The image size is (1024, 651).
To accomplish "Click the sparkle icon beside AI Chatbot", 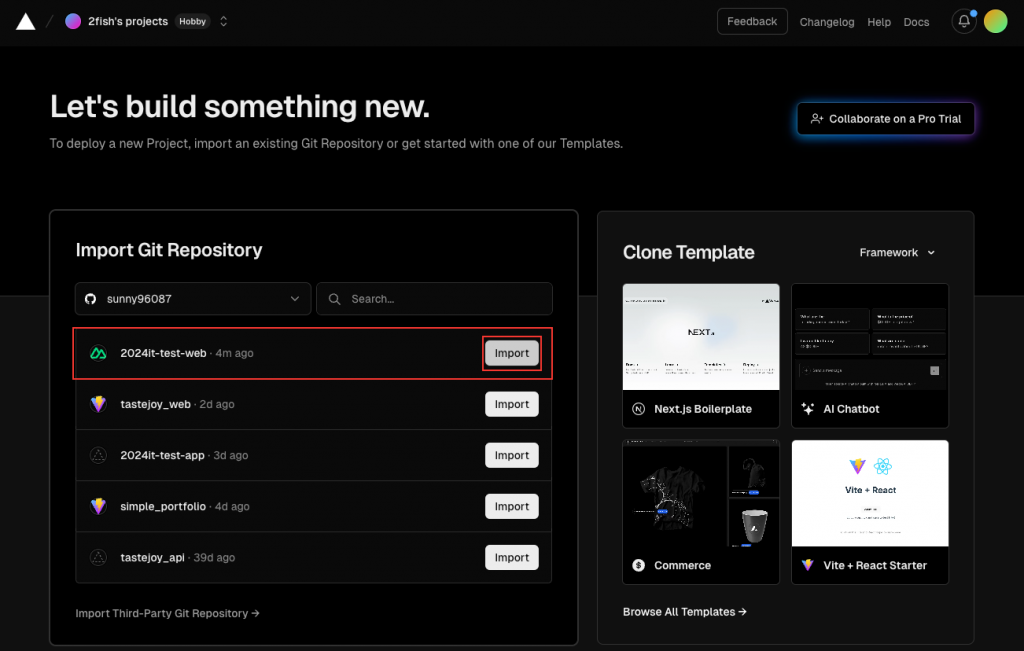I will [808, 409].
